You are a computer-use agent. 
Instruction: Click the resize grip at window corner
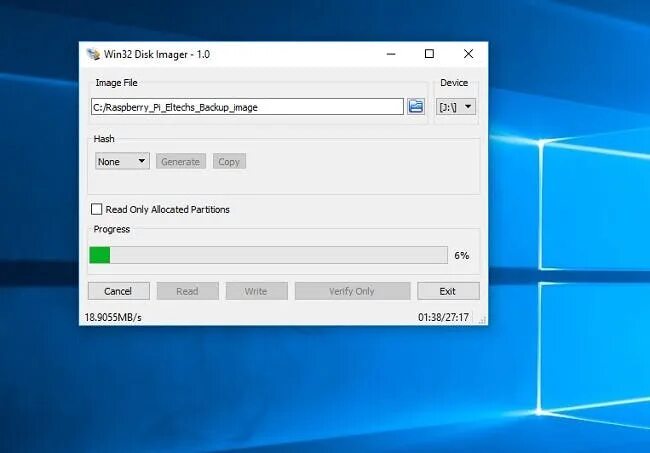tap(482, 320)
